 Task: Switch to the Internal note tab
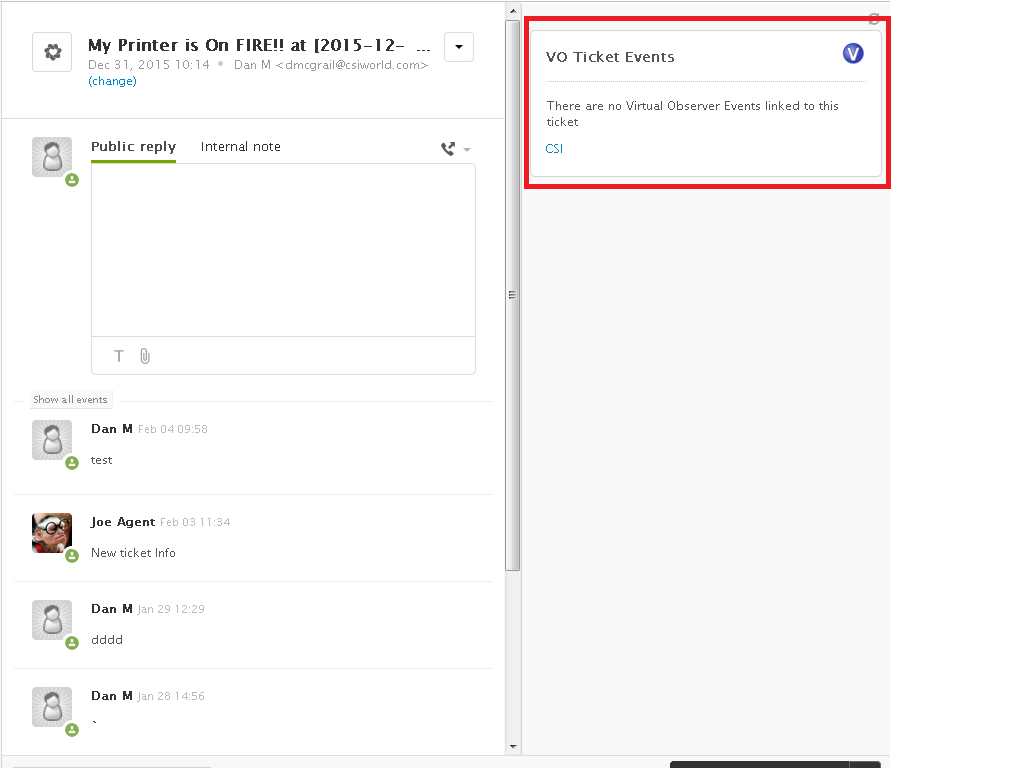(x=240, y=147)
